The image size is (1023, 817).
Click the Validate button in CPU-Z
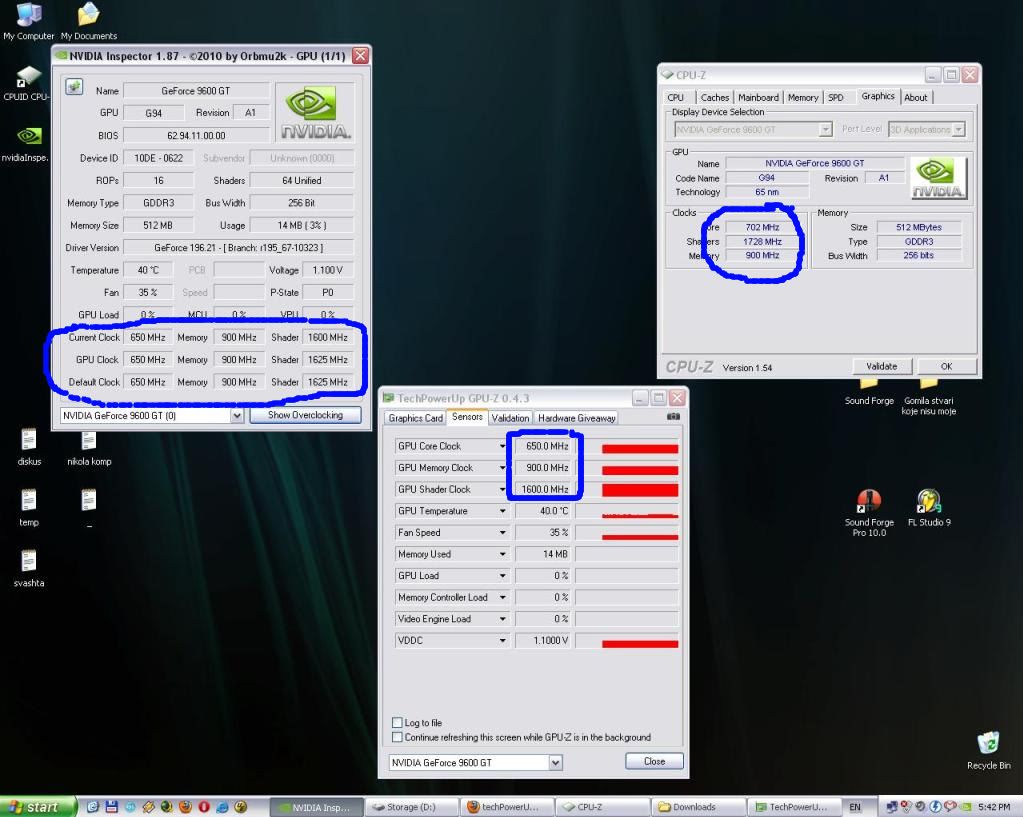point(881,366)
